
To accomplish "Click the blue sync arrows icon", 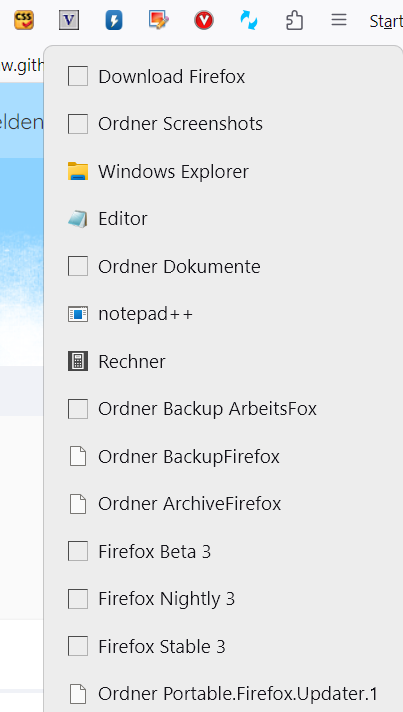I will (x=249, y=20).
